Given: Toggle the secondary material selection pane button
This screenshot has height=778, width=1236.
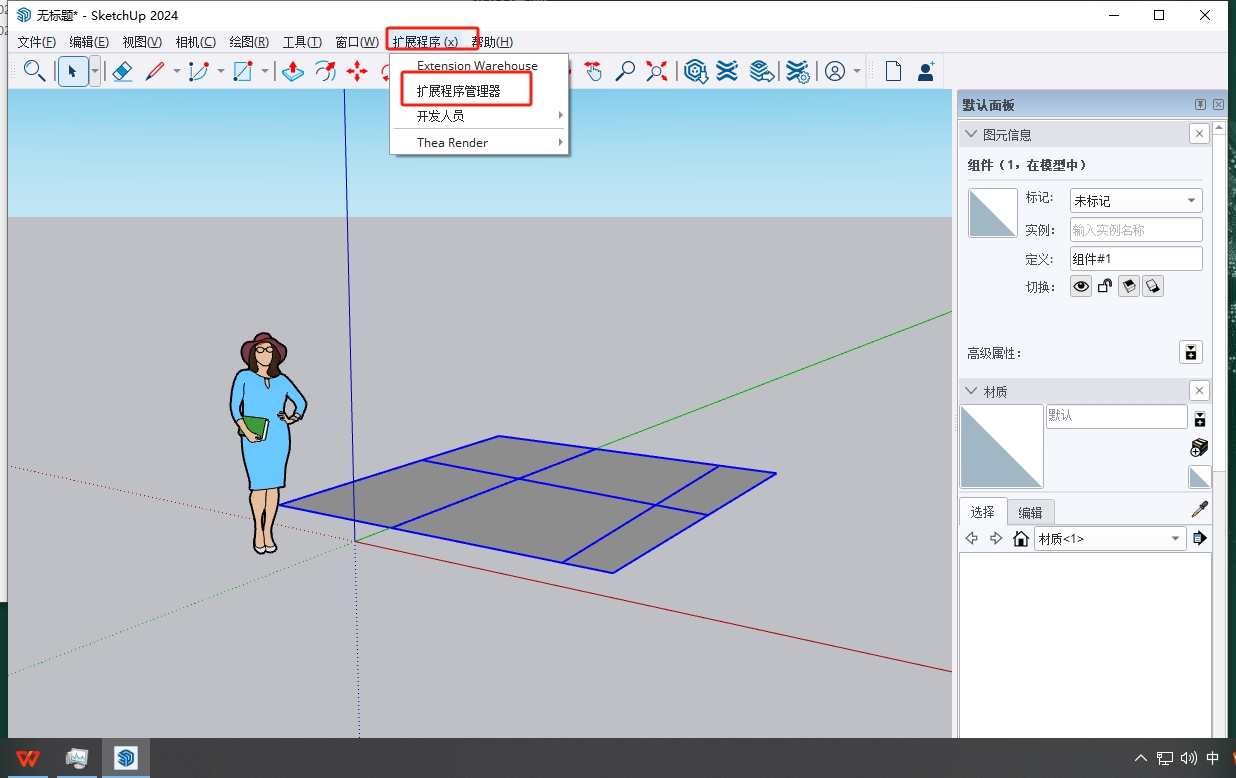Looking at the screenshot, I should pos(1200,419).
